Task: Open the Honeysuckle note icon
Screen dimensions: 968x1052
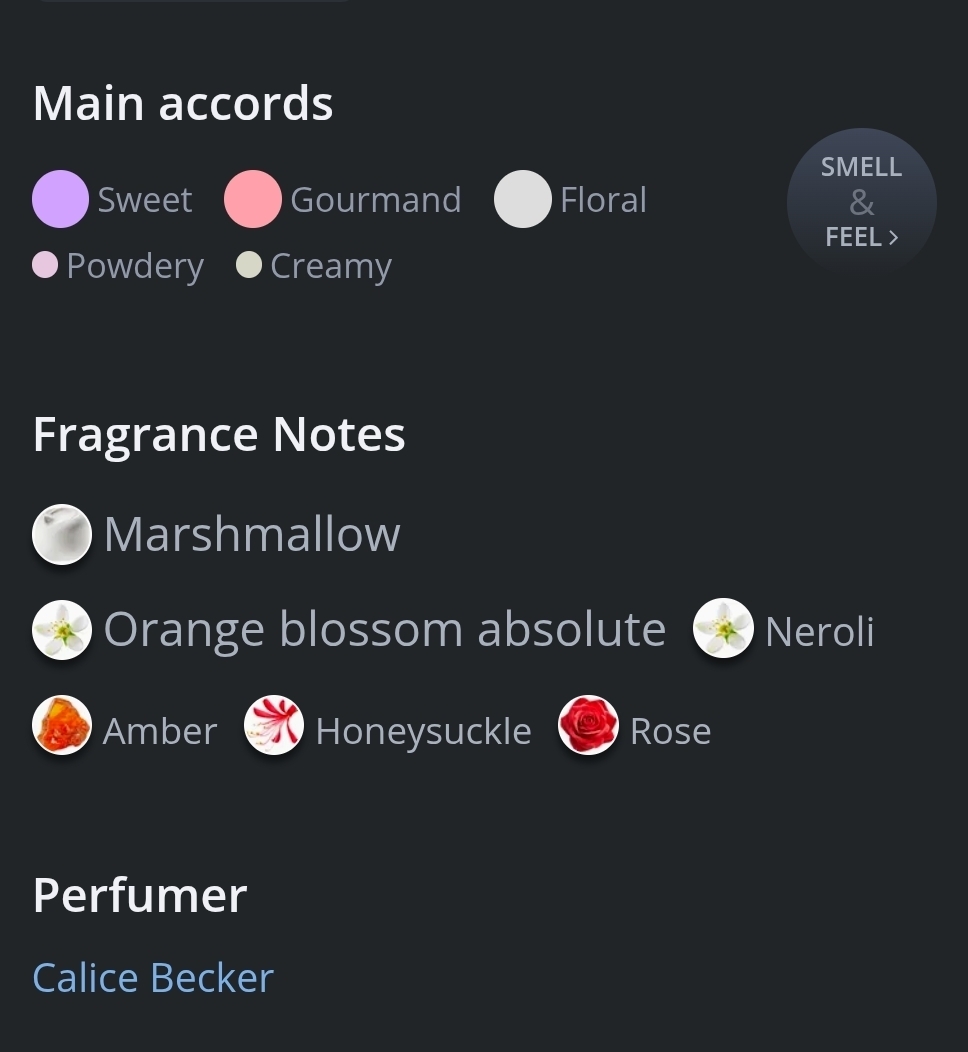Action: click(x=274, y=725)
